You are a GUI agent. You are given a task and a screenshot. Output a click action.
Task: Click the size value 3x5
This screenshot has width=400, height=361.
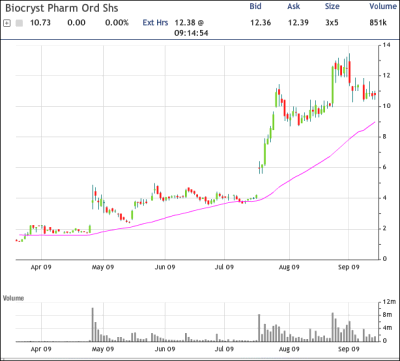click(x=333, y=23)
